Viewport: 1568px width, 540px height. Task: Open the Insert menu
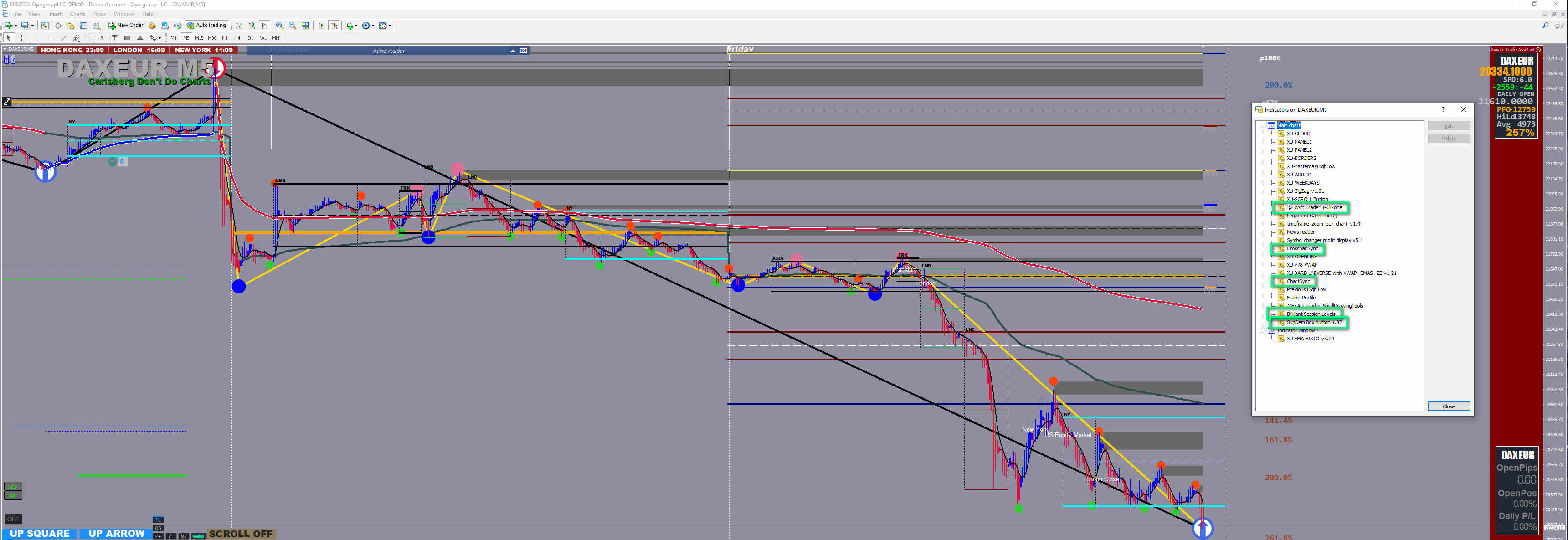click(x=55, y=14)
